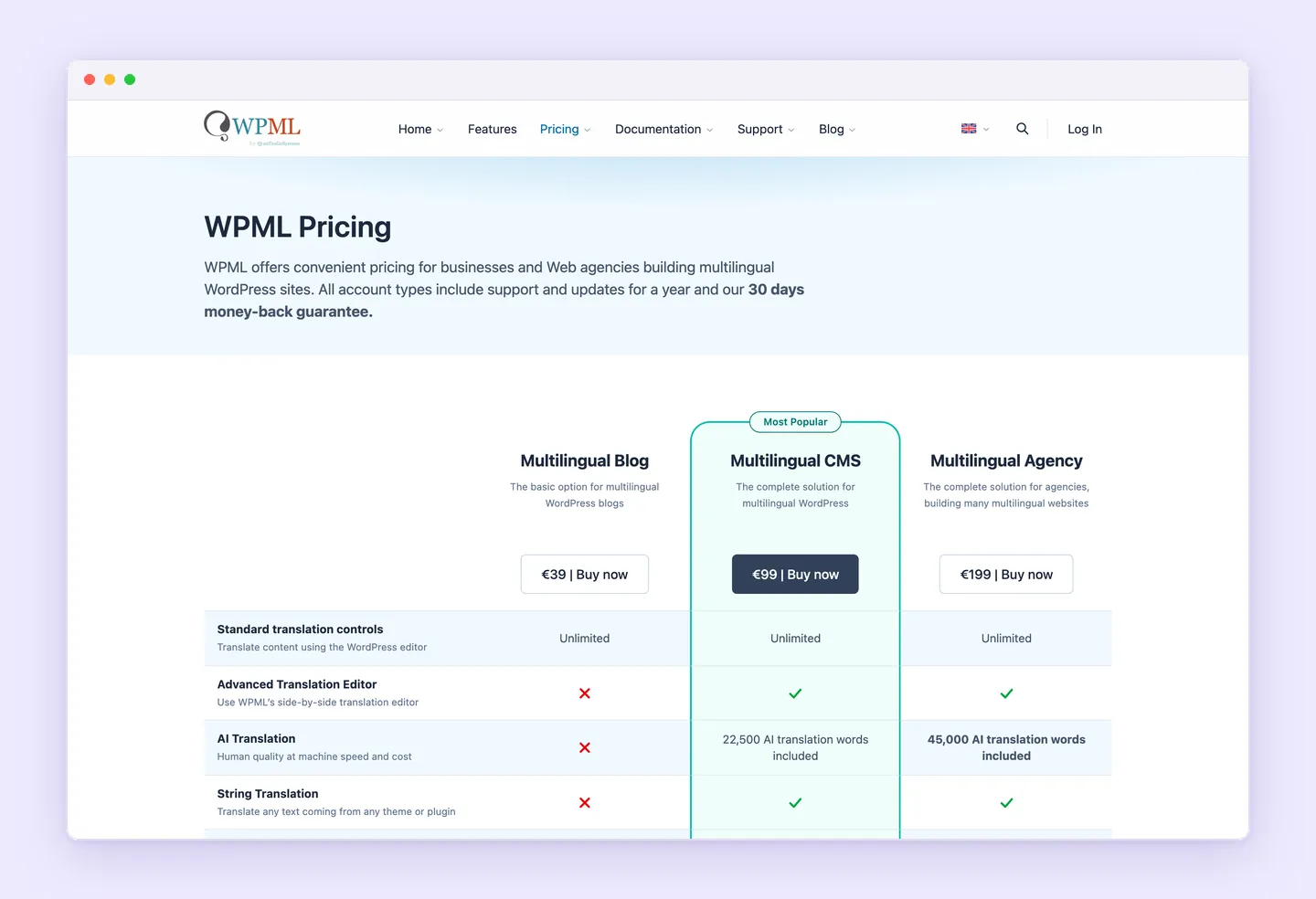Open the site search magnifier icon

click(1023, 129)
